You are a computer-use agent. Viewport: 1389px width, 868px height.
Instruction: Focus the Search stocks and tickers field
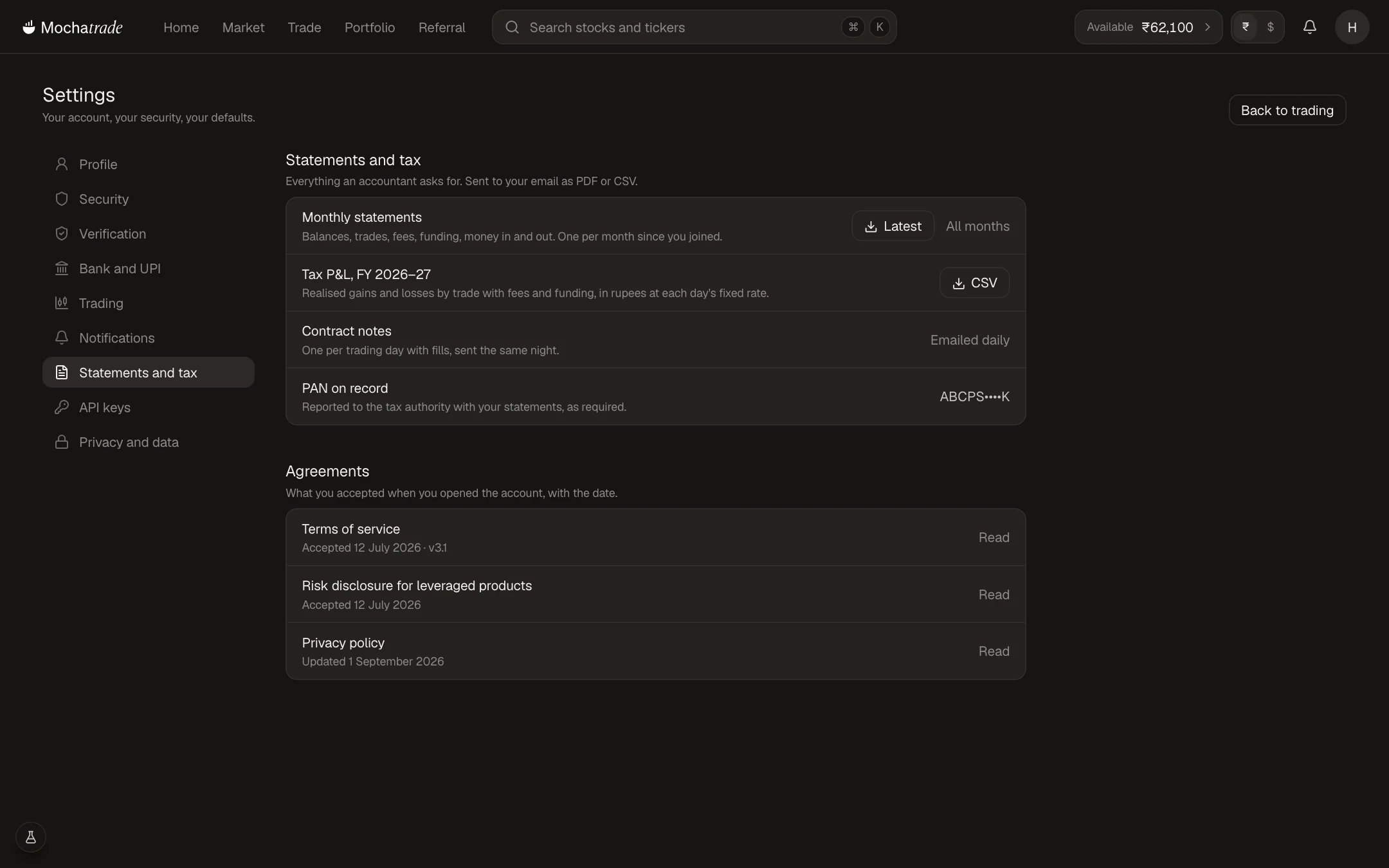tap(694, 27)
